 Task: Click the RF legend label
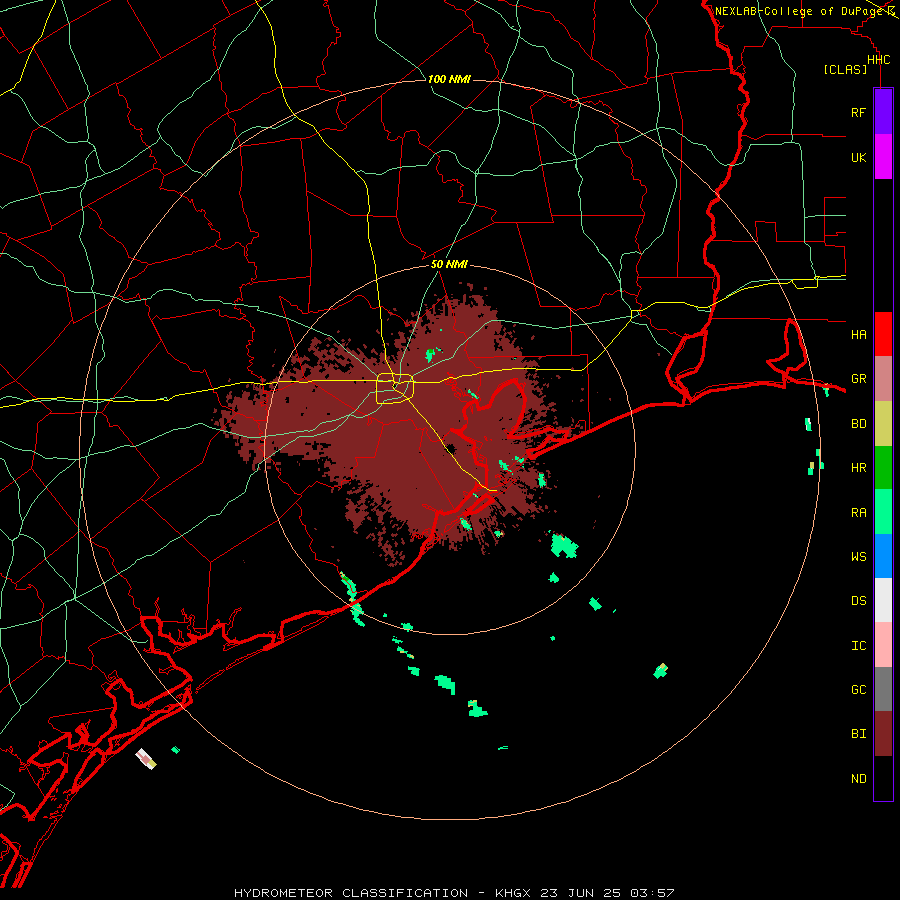click(x=858, y=113)
